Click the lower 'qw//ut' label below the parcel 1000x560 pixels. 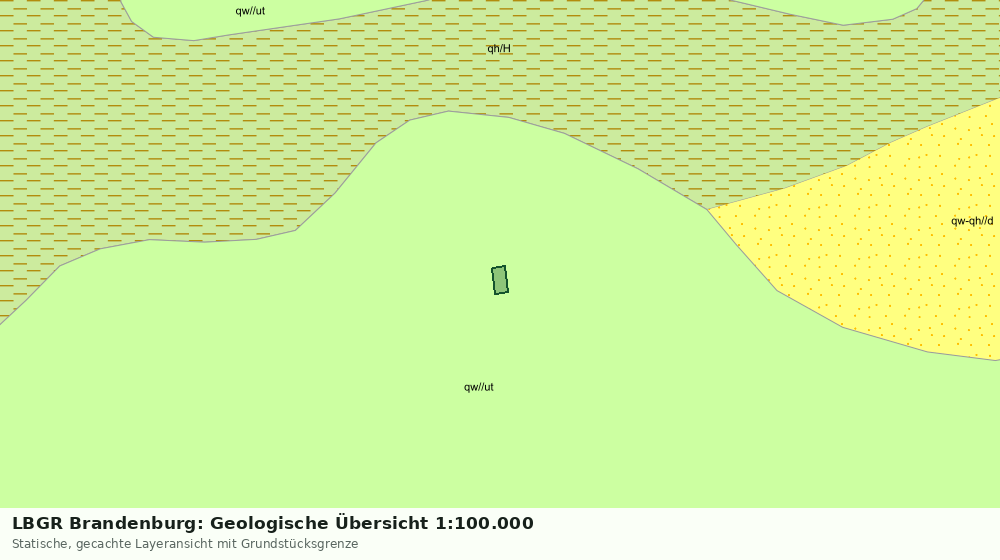(478, 387)
